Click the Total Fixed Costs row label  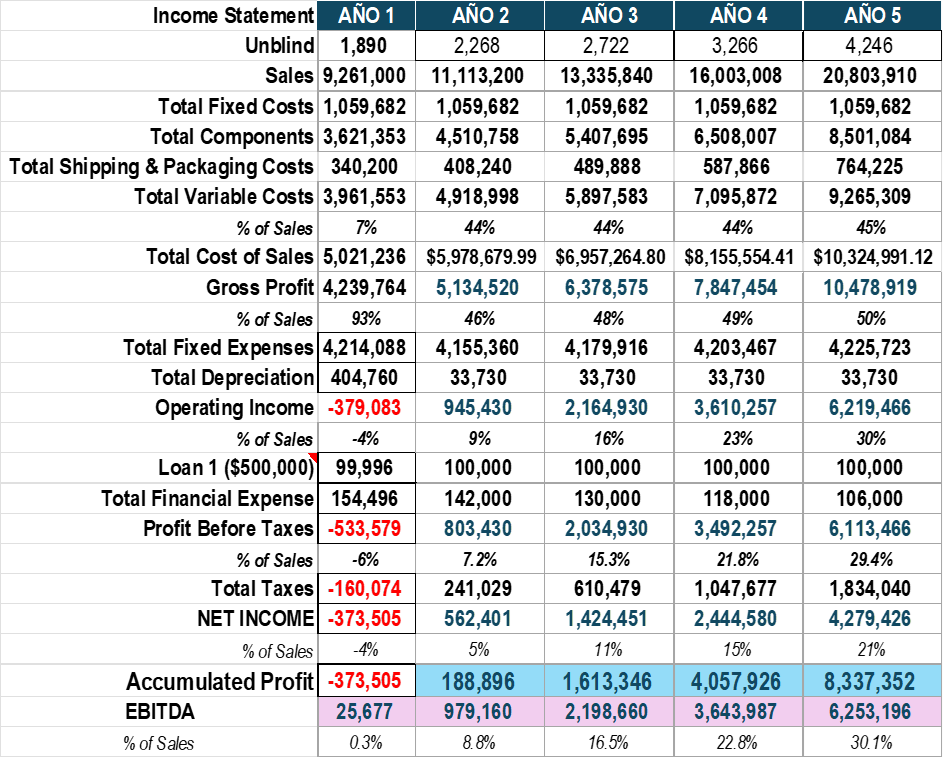click(236, 106)
